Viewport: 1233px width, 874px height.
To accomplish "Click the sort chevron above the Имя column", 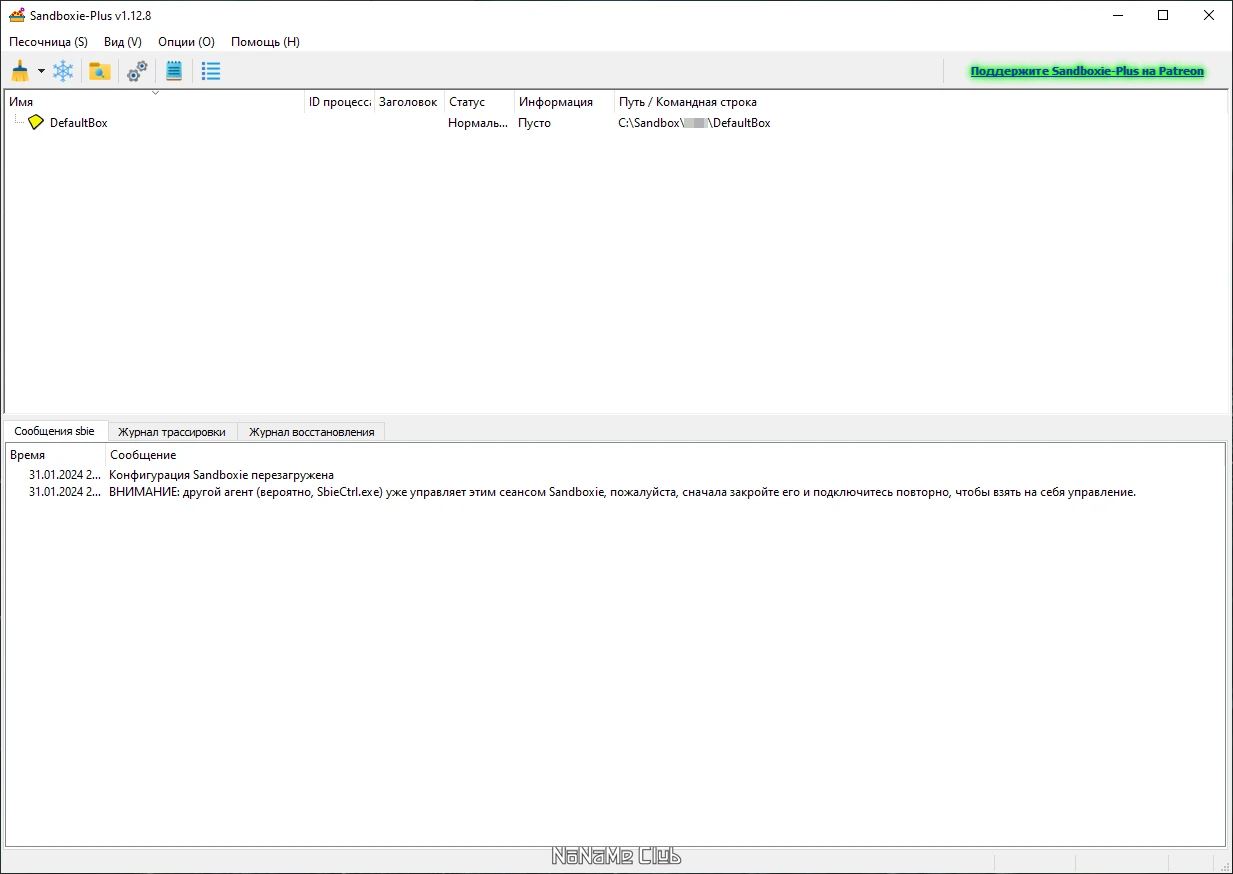I will click(x=155, y=93).
